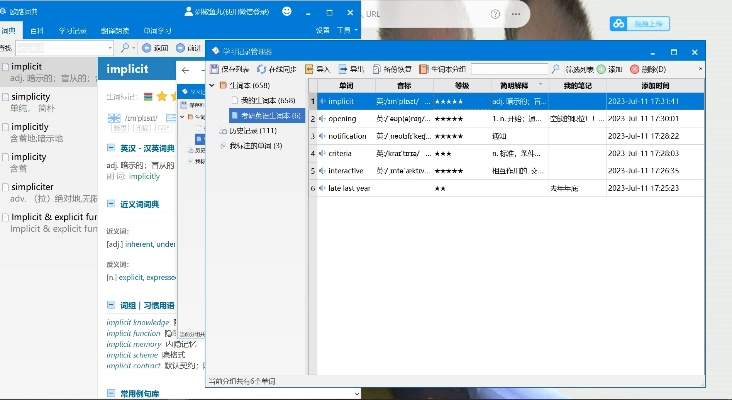The image size is (732, 400).
Task: Open the 翻译朗读 tab
Action: click(115, 31)
